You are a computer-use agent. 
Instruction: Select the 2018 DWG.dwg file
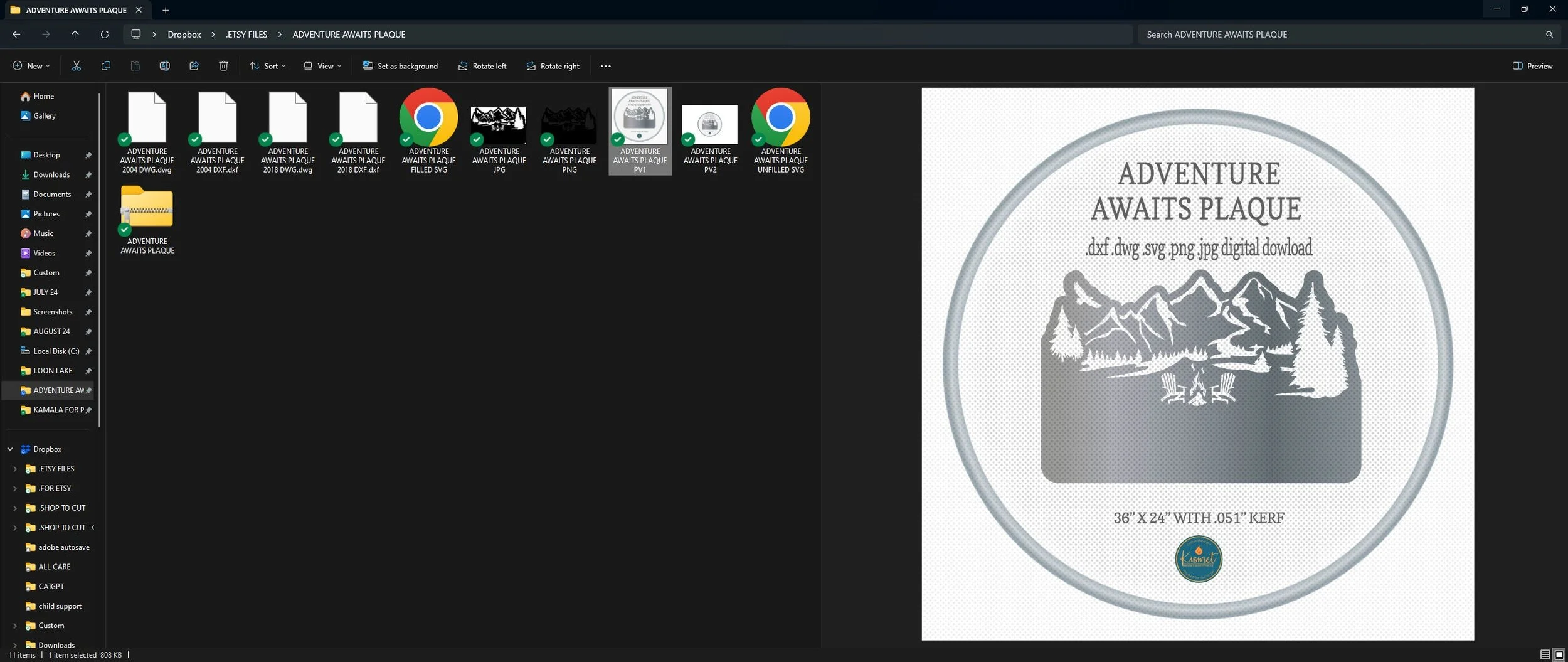[288, 131]
